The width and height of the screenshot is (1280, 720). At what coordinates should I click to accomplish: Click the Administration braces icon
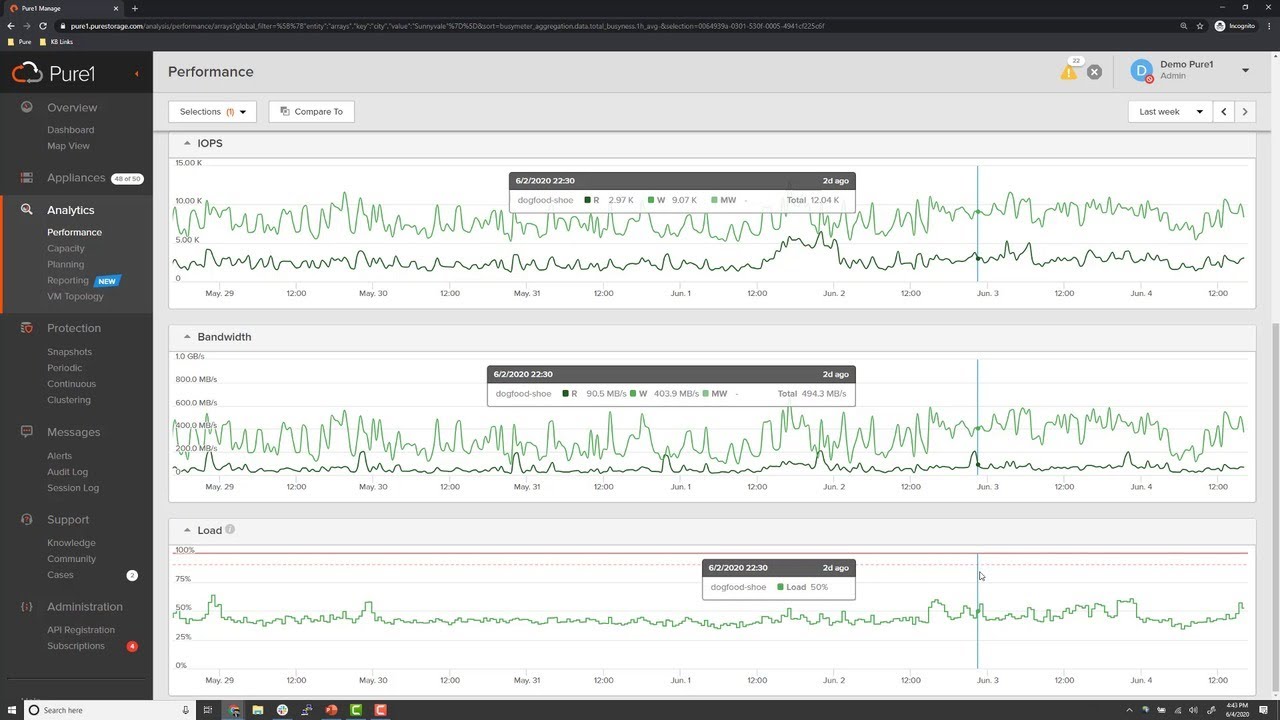(x=27, y=607)
